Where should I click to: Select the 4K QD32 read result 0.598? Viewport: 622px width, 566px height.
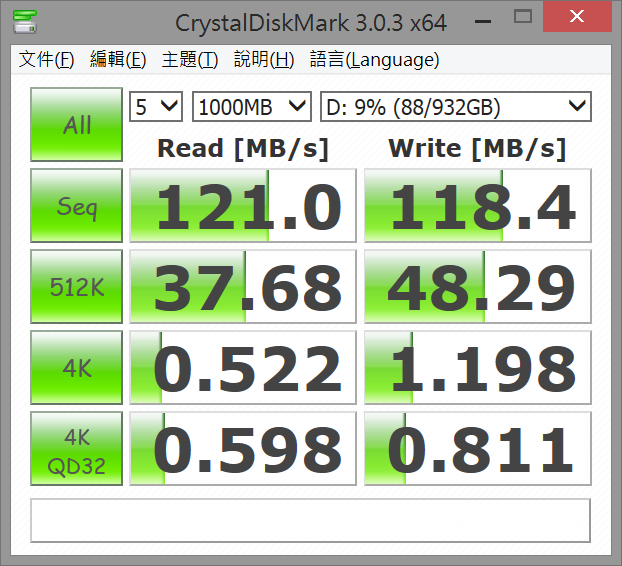(243, 448)
